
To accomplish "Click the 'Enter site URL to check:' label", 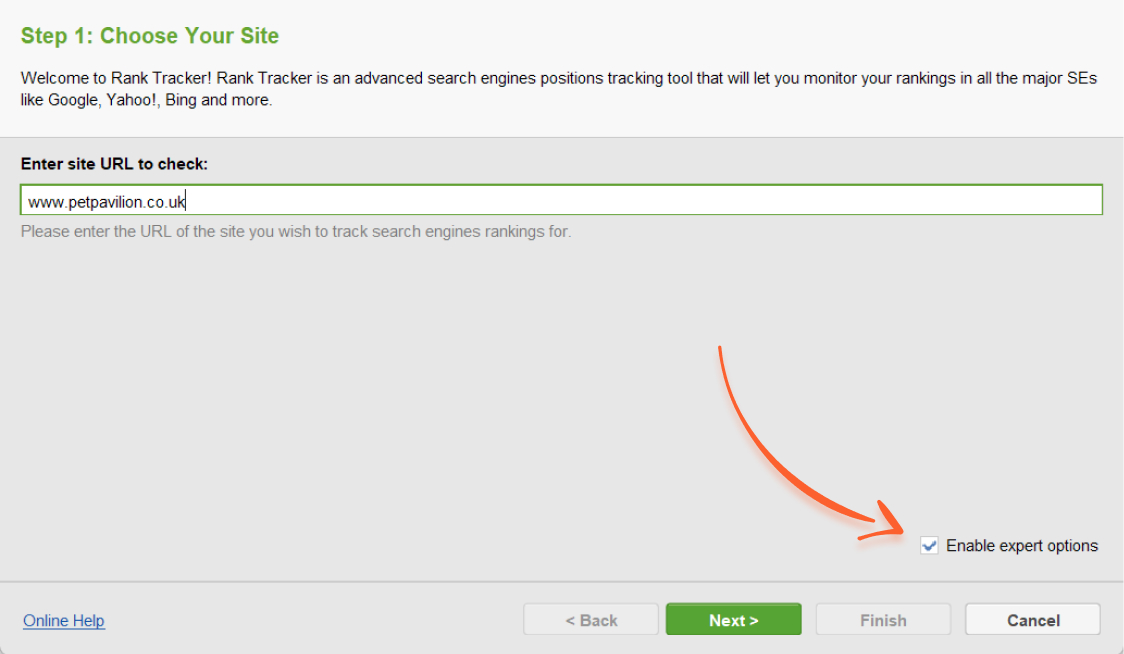I will 114,164.
